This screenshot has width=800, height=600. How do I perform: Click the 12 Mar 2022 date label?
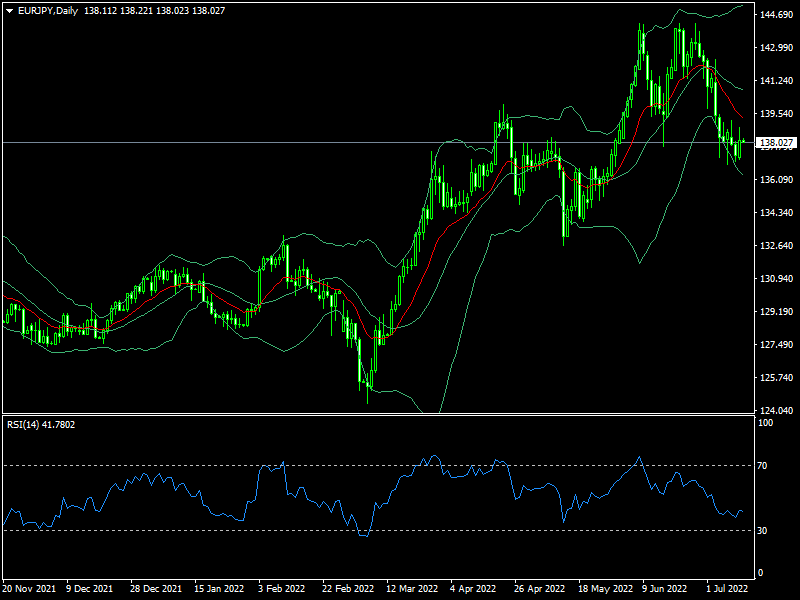point(412,588)
